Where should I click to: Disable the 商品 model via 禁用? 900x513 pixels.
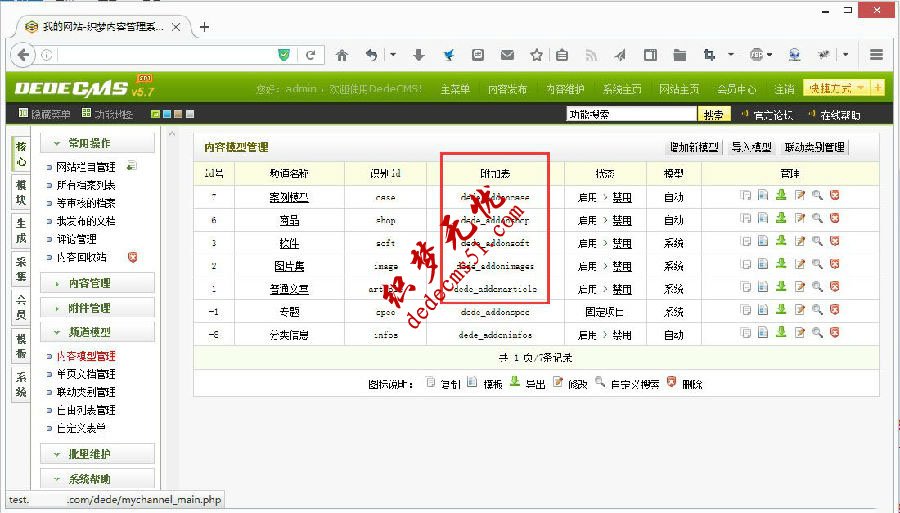[x=622, y=220]
